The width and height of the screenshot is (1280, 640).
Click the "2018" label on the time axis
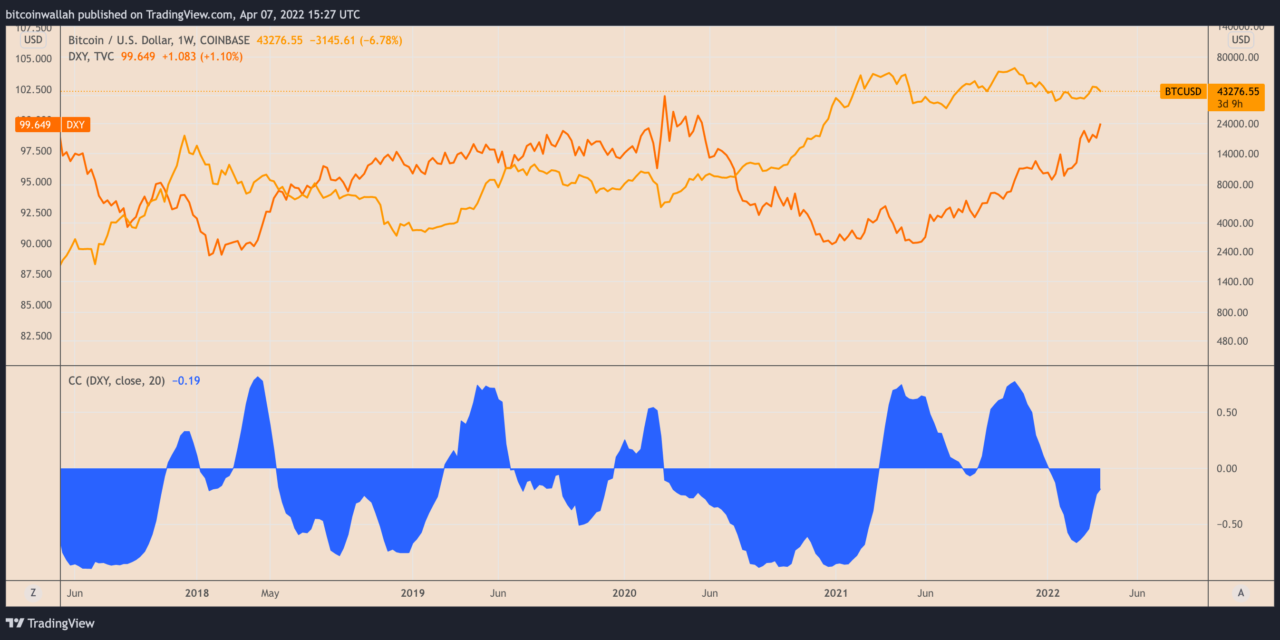click(x=196, y=592)
